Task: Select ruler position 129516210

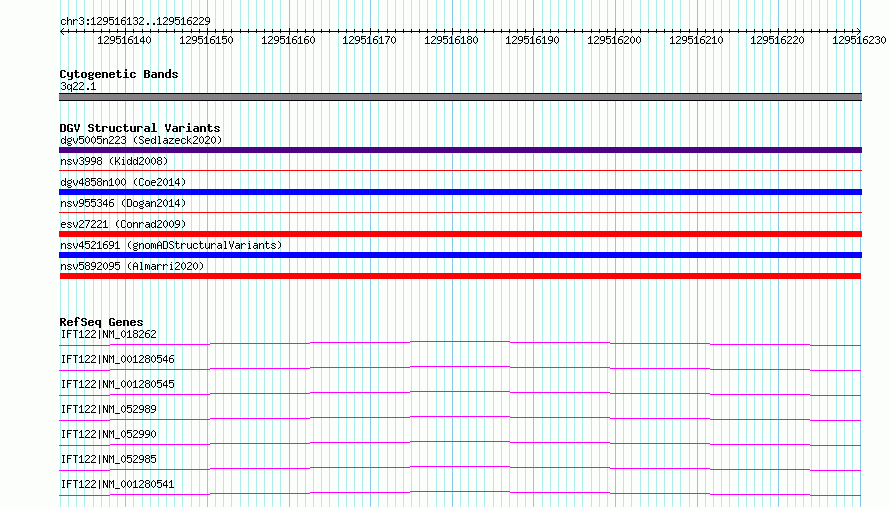Action: 696,40
